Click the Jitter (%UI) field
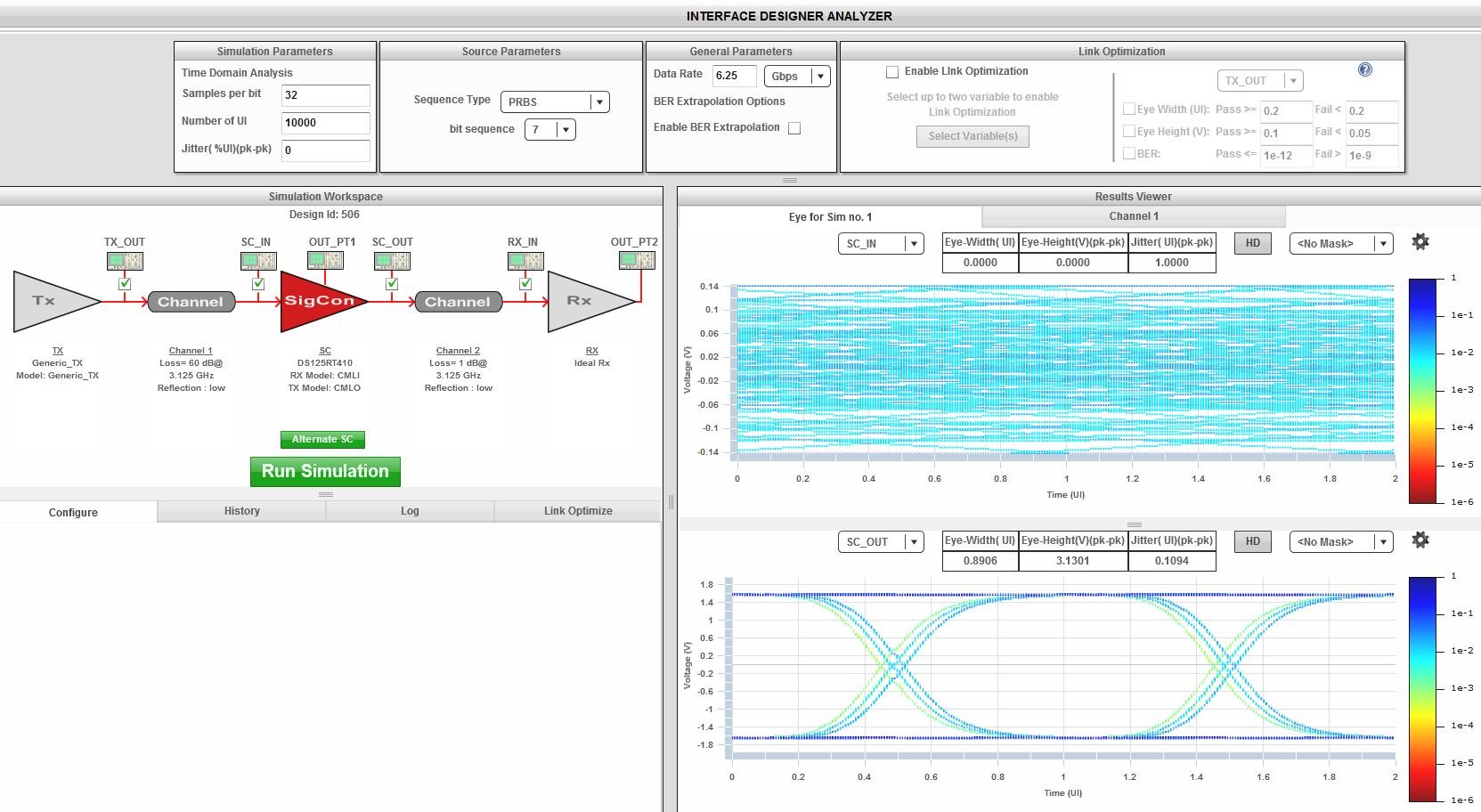Viewport: 1481px width, 812px height. [x=326, y=150]
